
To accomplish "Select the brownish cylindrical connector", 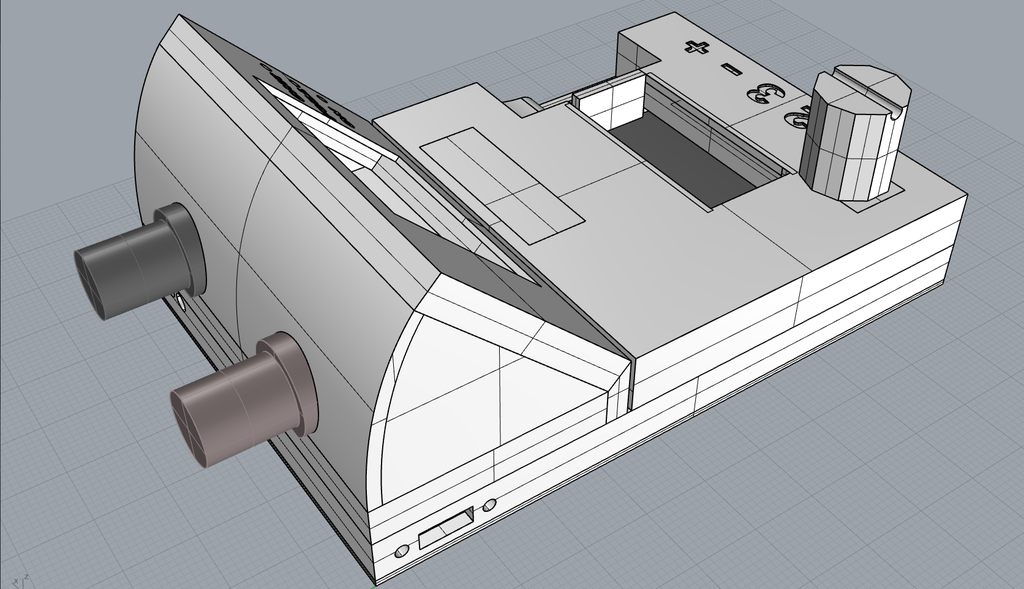I will tap(242, 400).
